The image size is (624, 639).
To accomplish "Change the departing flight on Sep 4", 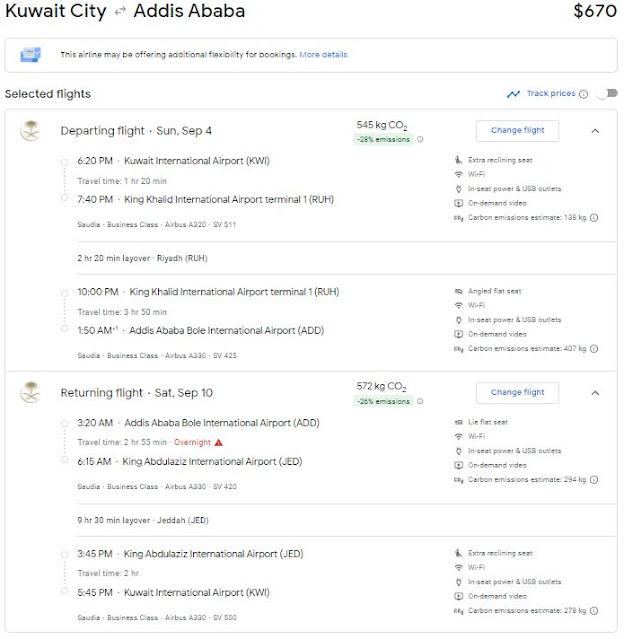I will tap(517, 131).
